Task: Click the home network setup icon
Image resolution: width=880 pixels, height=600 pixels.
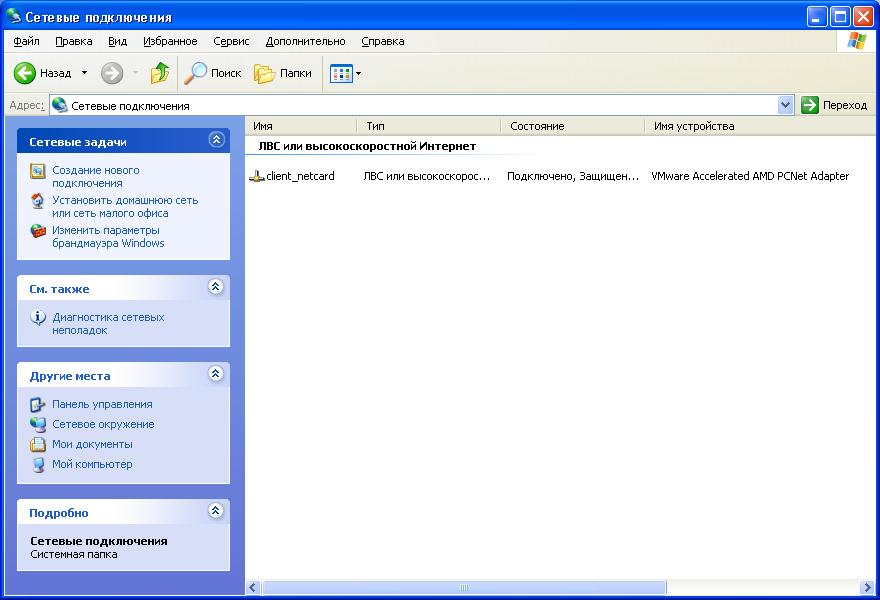Action: point(38,201)
